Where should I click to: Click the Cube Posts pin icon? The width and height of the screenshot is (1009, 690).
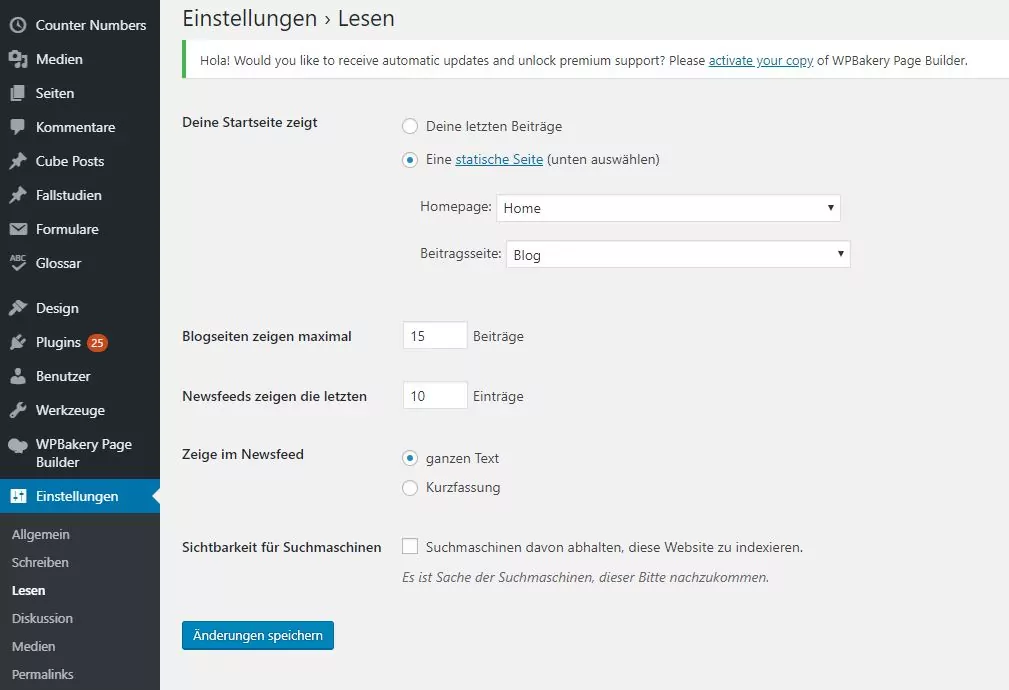click(x=18, y=161)
